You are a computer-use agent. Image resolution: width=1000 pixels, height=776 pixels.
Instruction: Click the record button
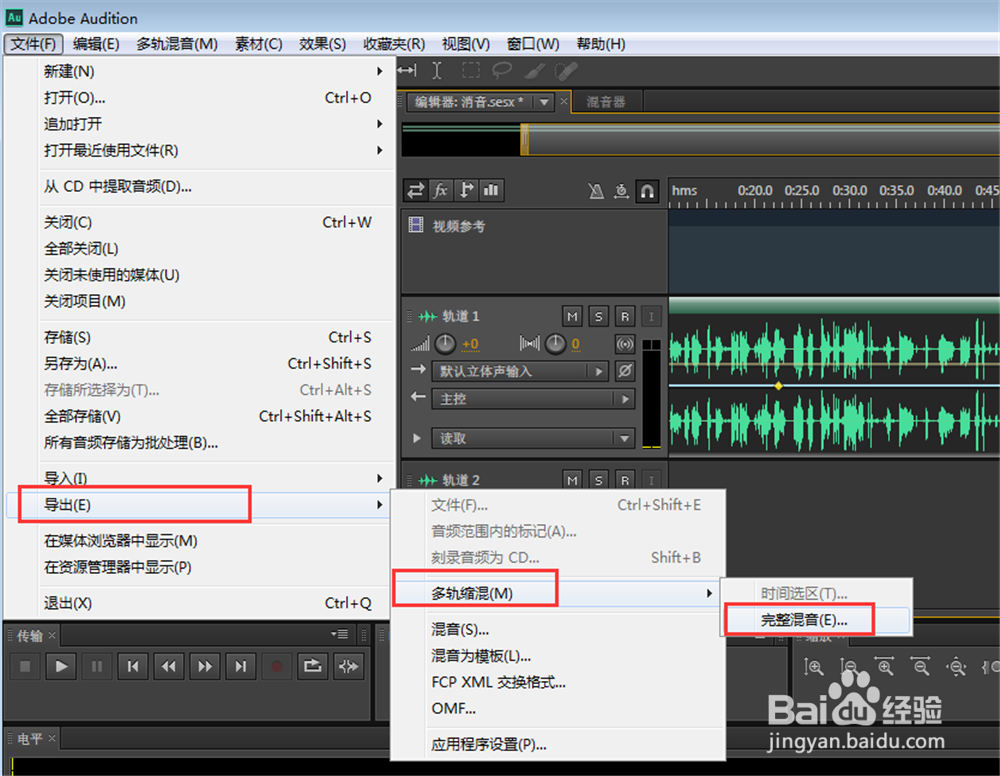coord(276,666)
